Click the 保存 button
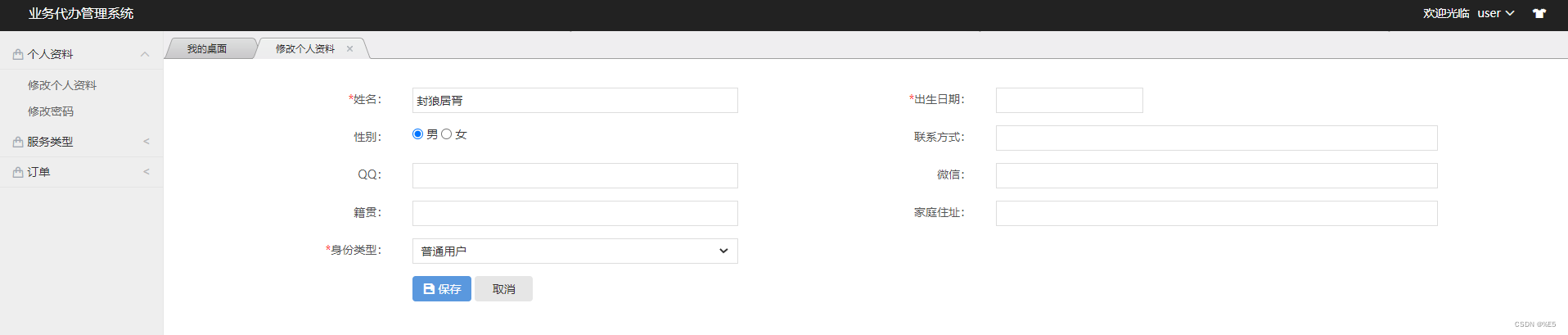 click(x=442, y=288)
